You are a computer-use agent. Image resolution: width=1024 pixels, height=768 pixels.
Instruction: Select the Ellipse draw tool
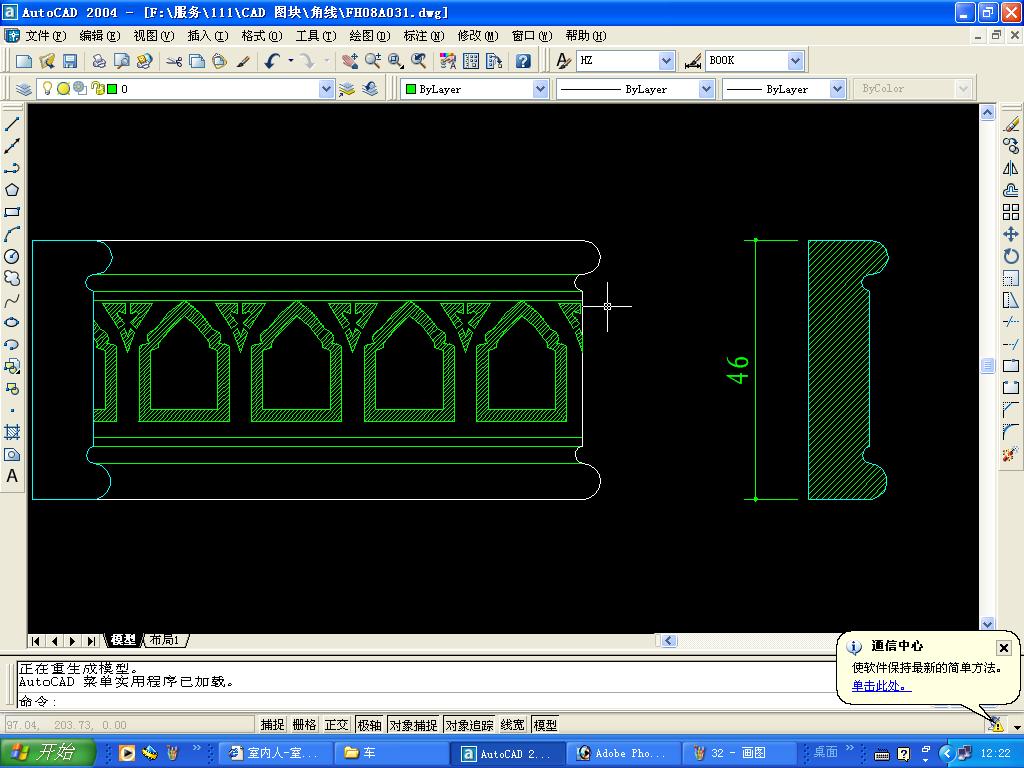tap(12, 323)
